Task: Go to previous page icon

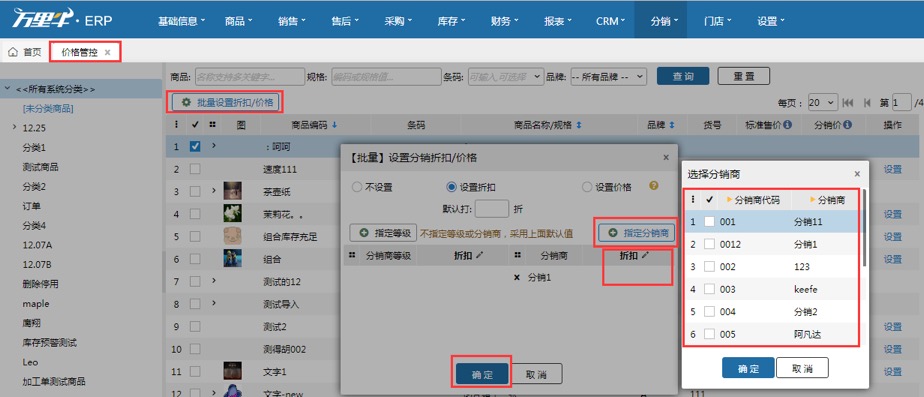Action: pos(866,102)
